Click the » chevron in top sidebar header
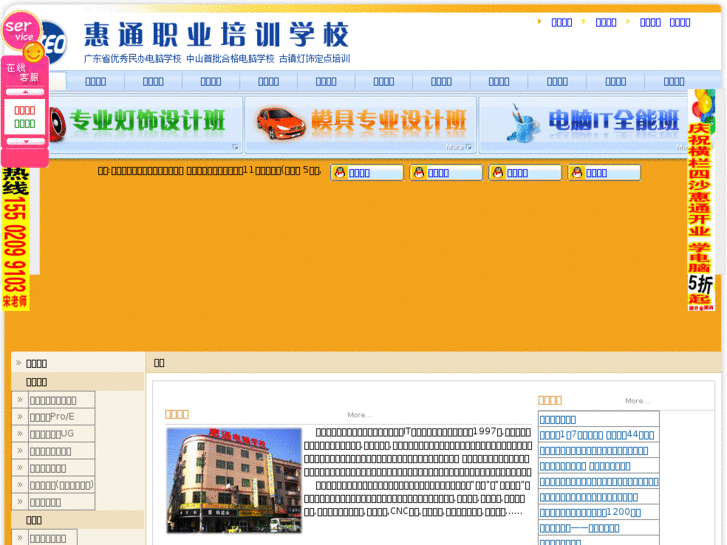The width and height of the screenshot is (727, 545). pos(19,363)
